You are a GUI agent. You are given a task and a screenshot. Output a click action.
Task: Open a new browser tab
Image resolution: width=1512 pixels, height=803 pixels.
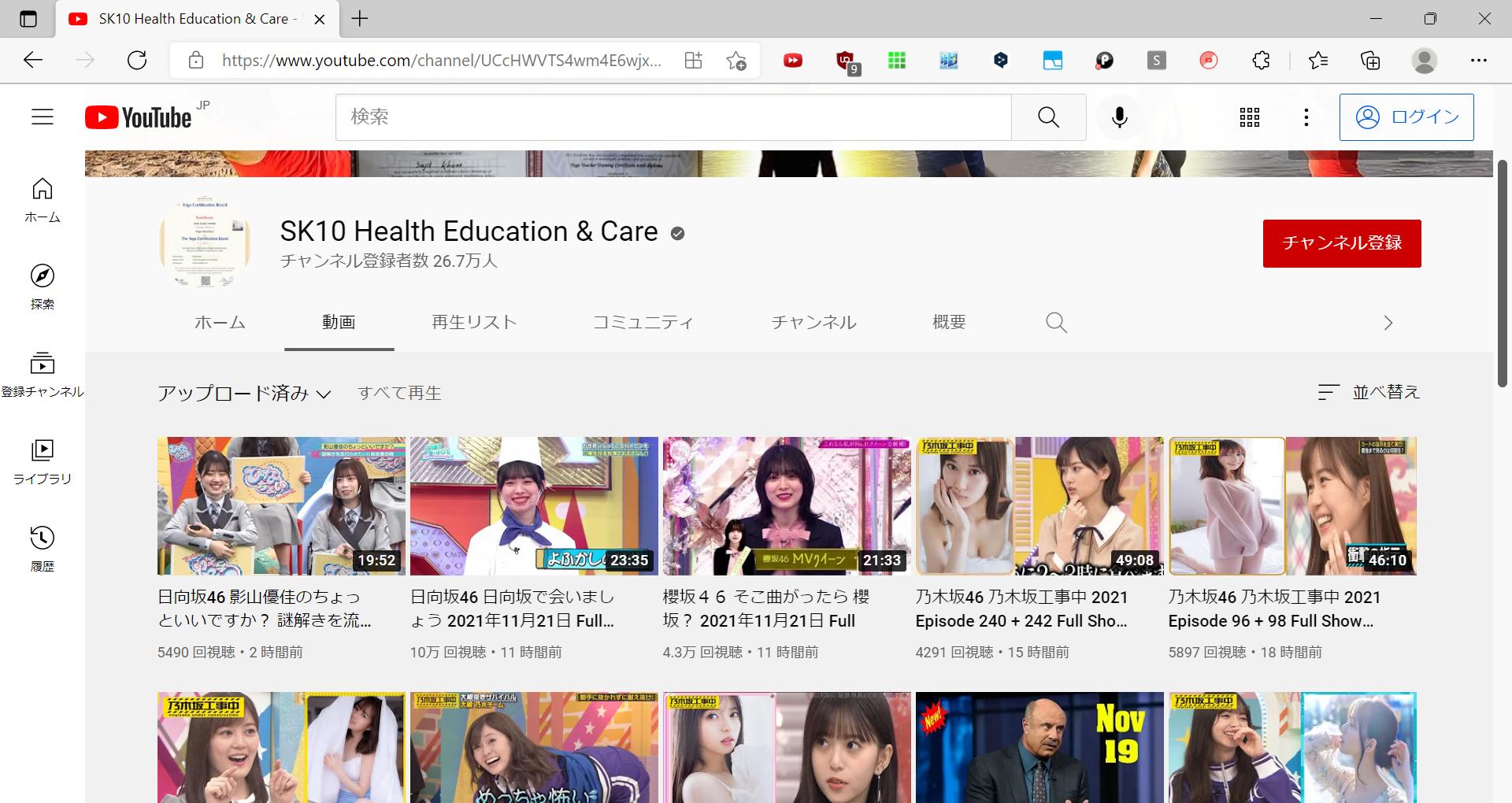coord(360,19)
